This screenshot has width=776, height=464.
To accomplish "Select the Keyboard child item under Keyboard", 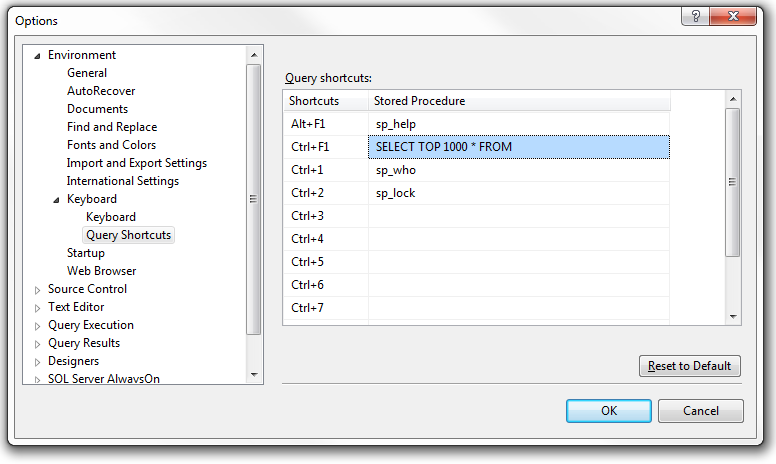I will pos(111,217).
